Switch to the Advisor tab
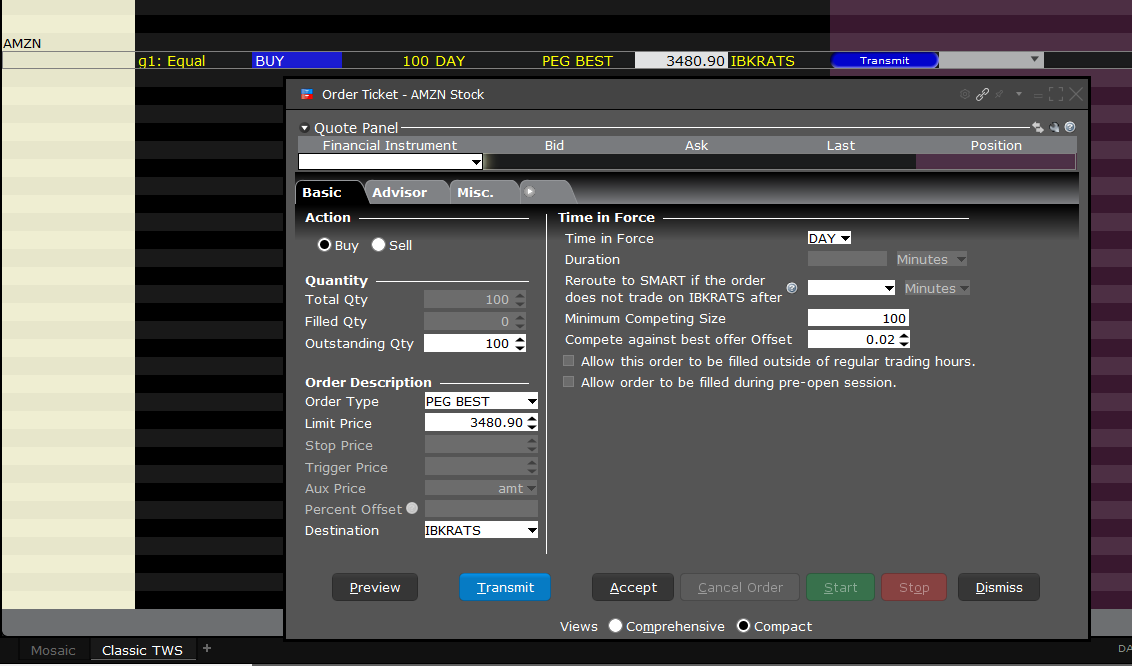 coord(399,193)
